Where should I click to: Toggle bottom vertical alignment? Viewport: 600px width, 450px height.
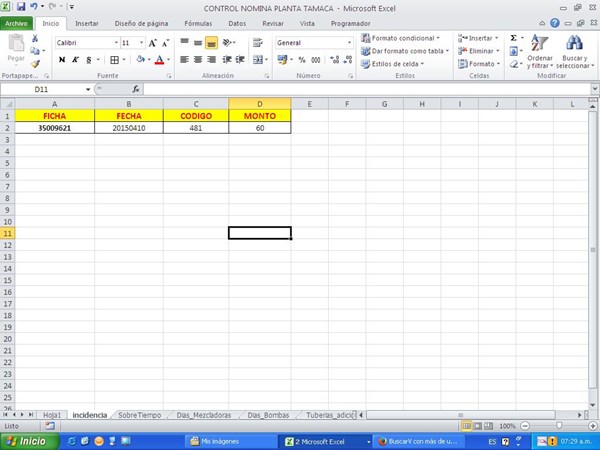pos(211,42)
